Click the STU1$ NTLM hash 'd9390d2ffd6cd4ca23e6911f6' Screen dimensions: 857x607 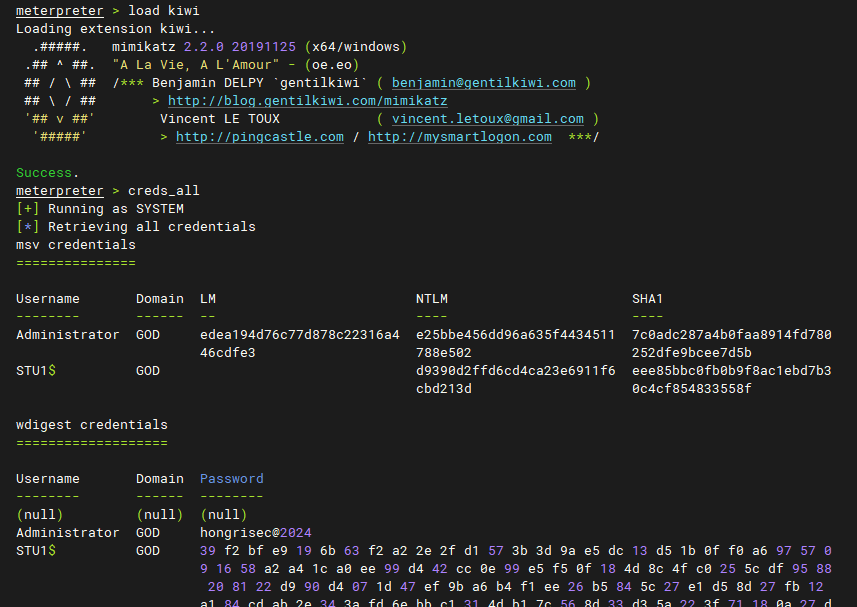pyautogui.click(x=515, y=371)
